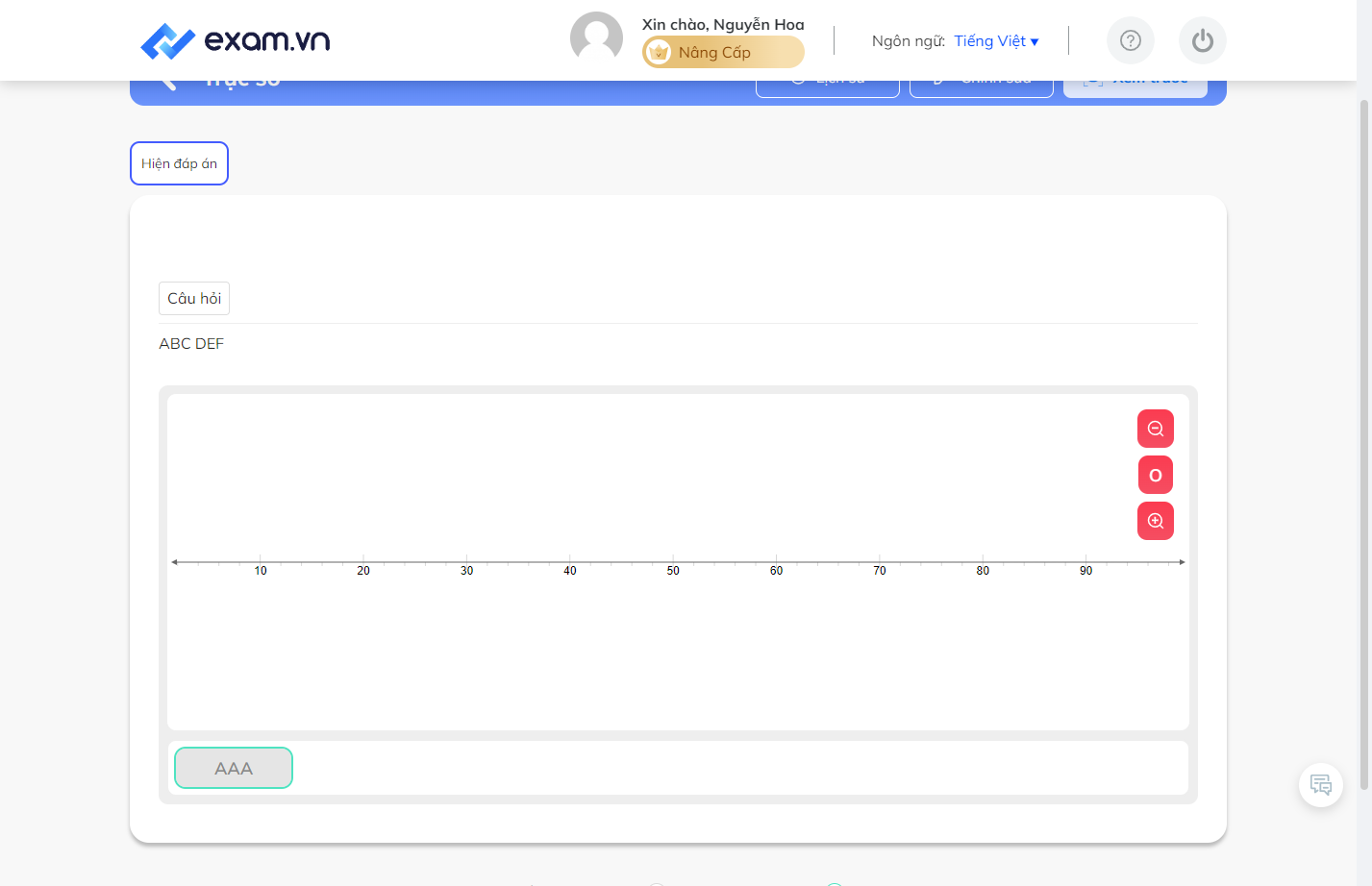Click the 70 mark on number line
This screenshot has height=886, width=1372.
(x=880, y=571)
